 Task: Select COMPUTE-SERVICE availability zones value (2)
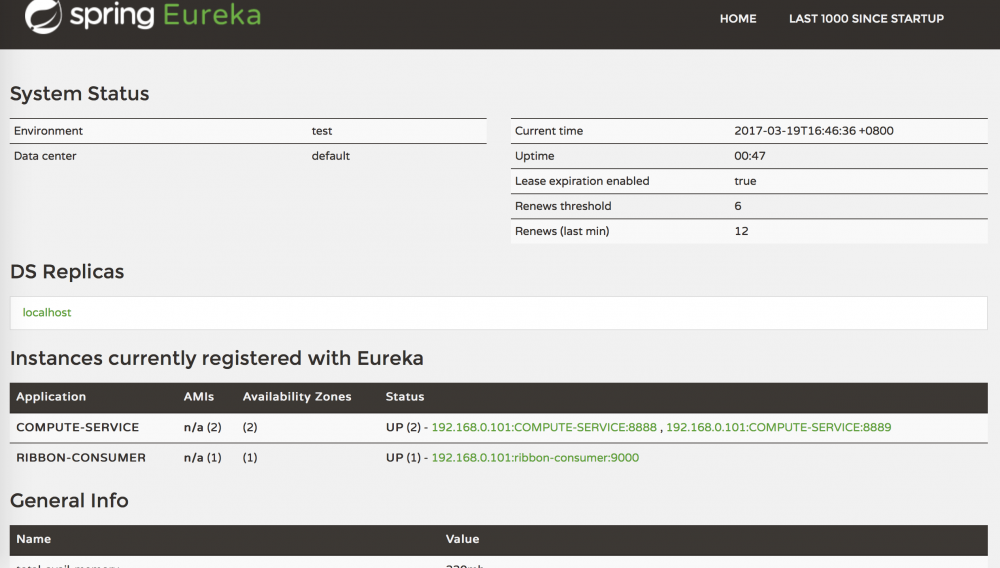(250, 427)
